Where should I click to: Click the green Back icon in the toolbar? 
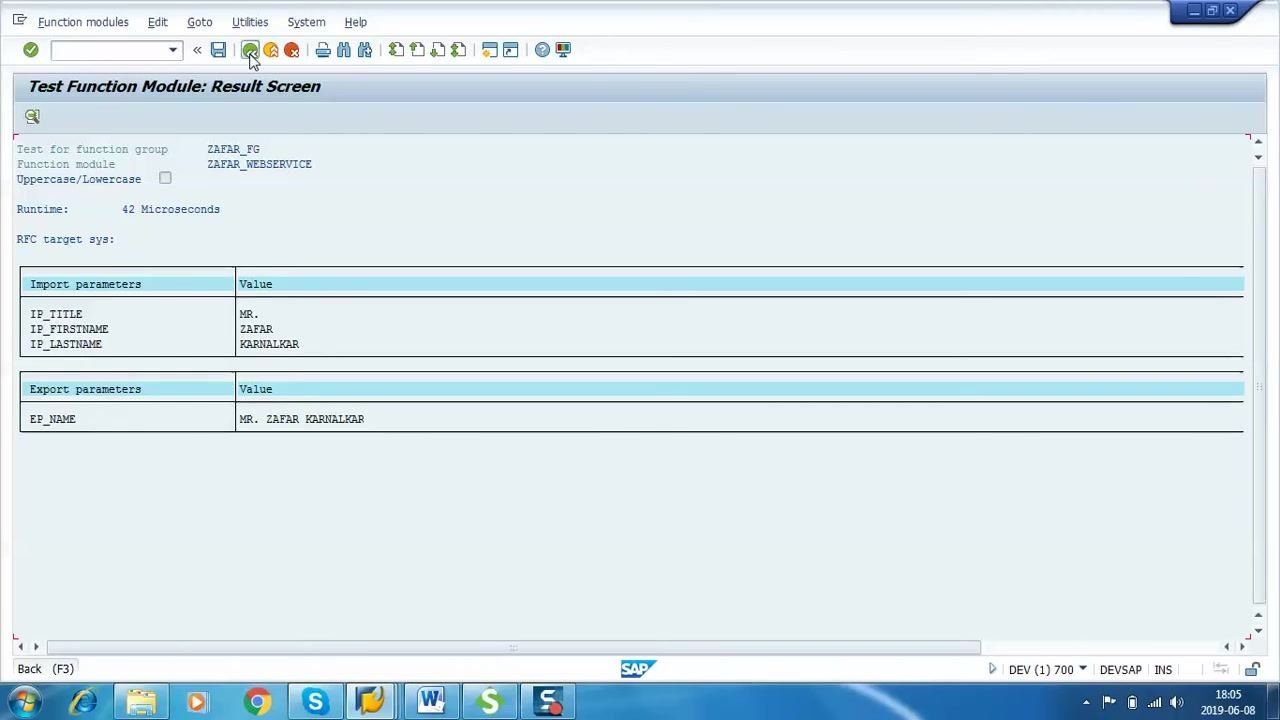click(250, 50)
